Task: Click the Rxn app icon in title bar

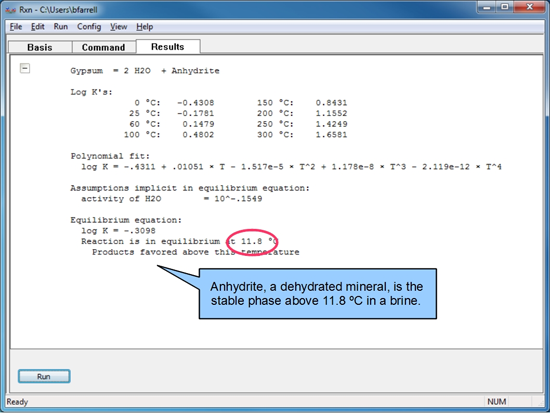Action: pyautogui.click(x=11, y=10)
